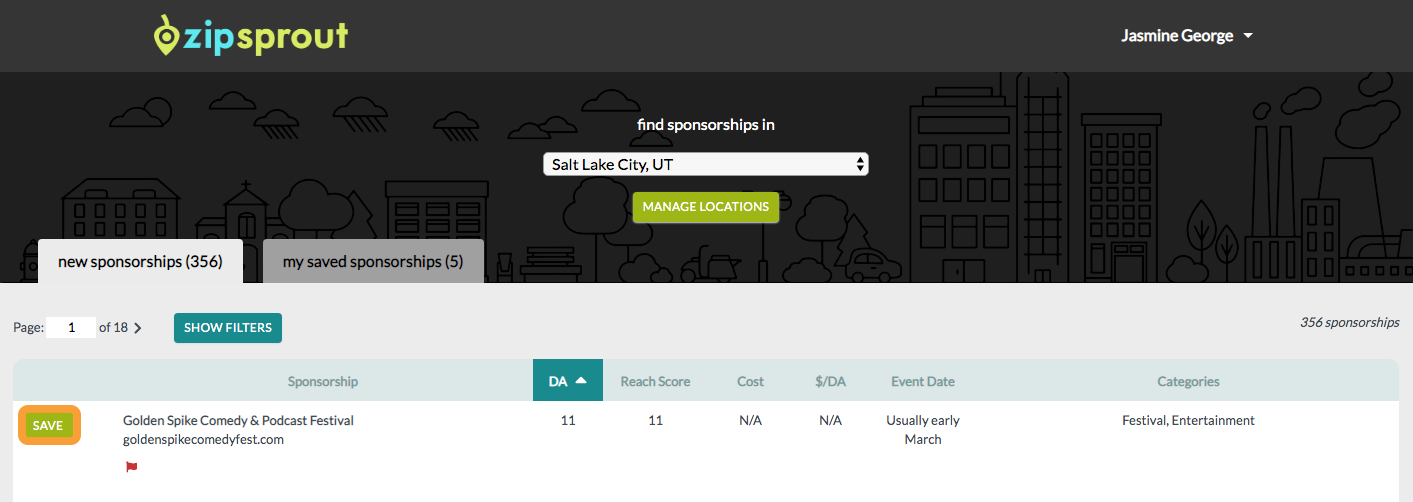Image resolution: width=1413 pixels, height=502 pixels.
Task: Sort by the DA column
Action: pyautogui.click(x=568, y=381)
